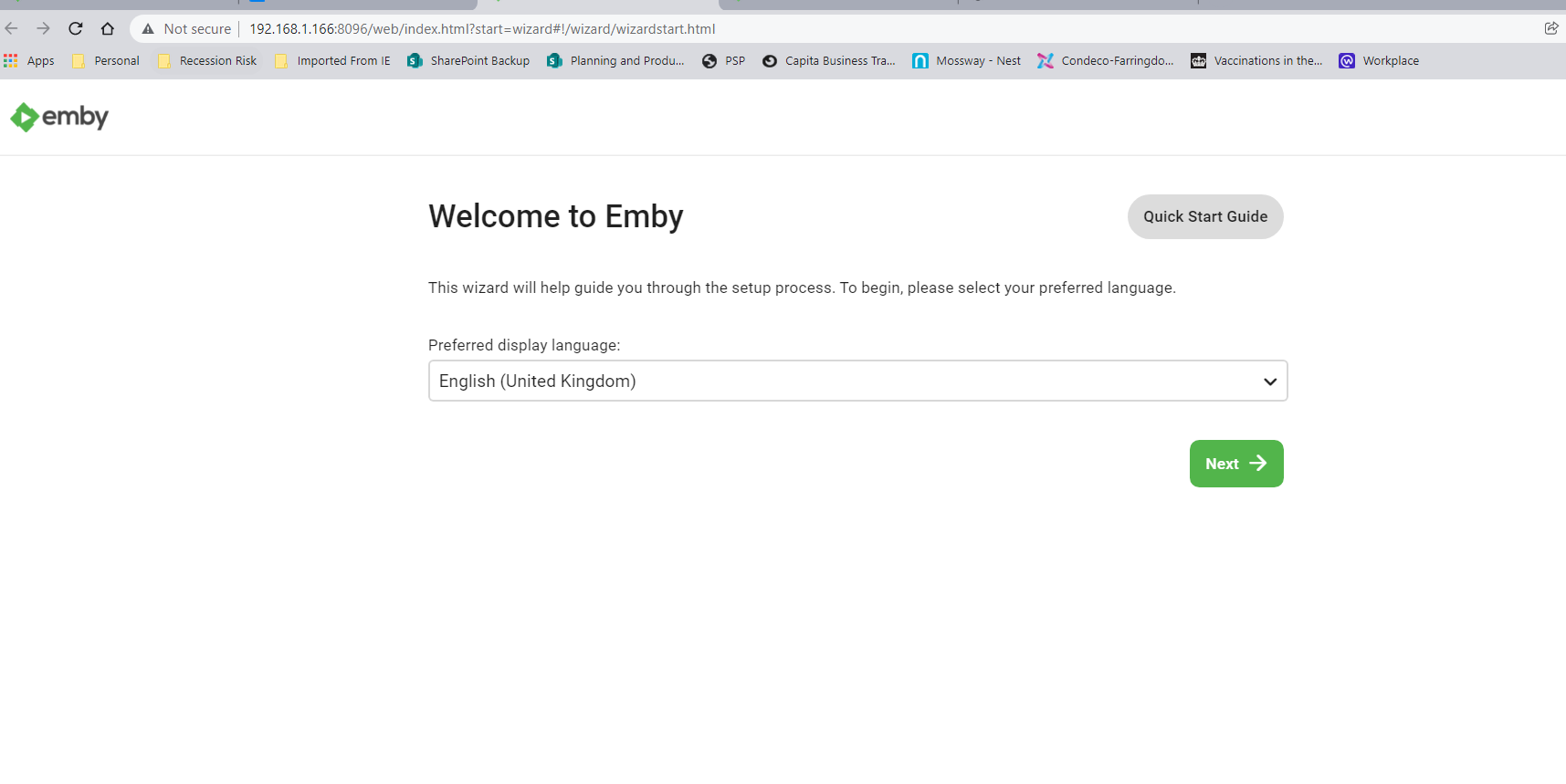This screenshot has width=1566, height=784.
Task: Open the PSP bookmark
Action: pos(724,61)
